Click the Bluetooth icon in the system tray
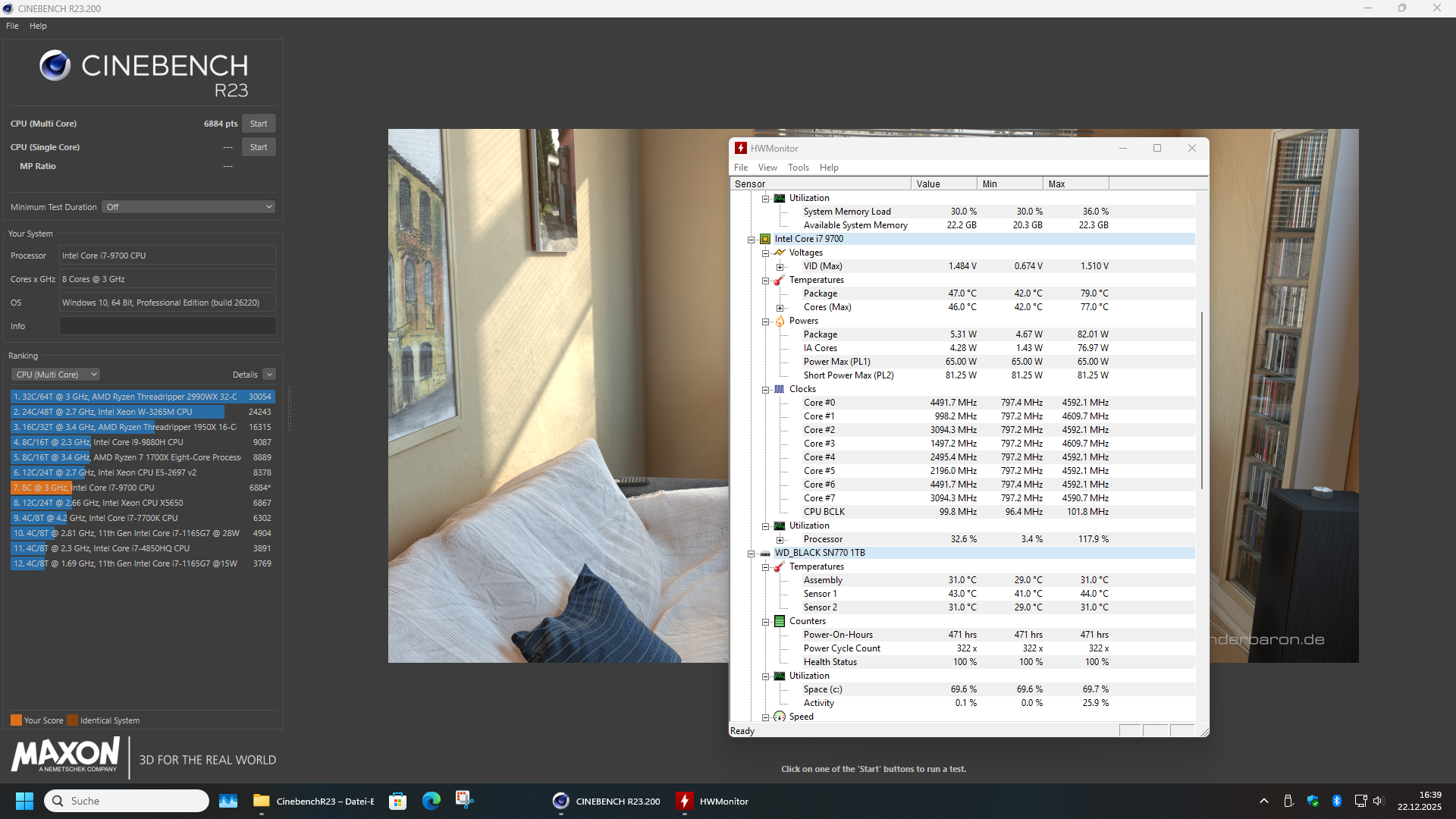This screenshot has height=819, width=1456. (1337, 801)
